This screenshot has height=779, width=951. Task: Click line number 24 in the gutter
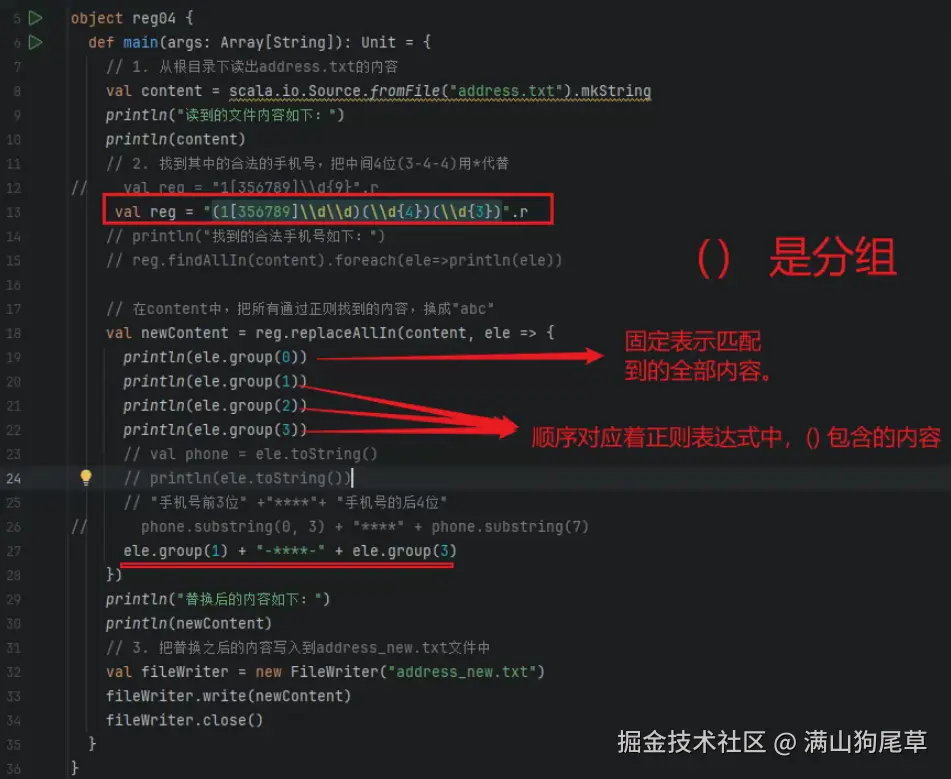(x=13, y=479)
